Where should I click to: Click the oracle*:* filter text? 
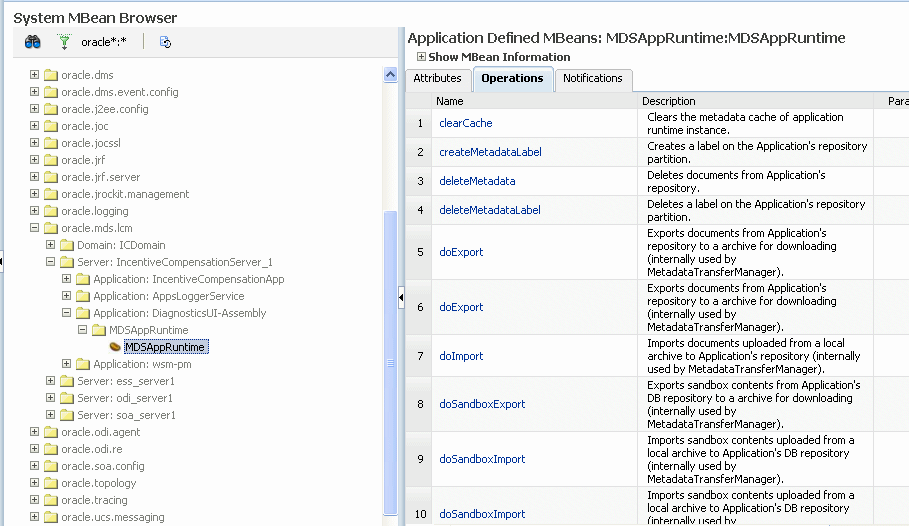(104, 42)
